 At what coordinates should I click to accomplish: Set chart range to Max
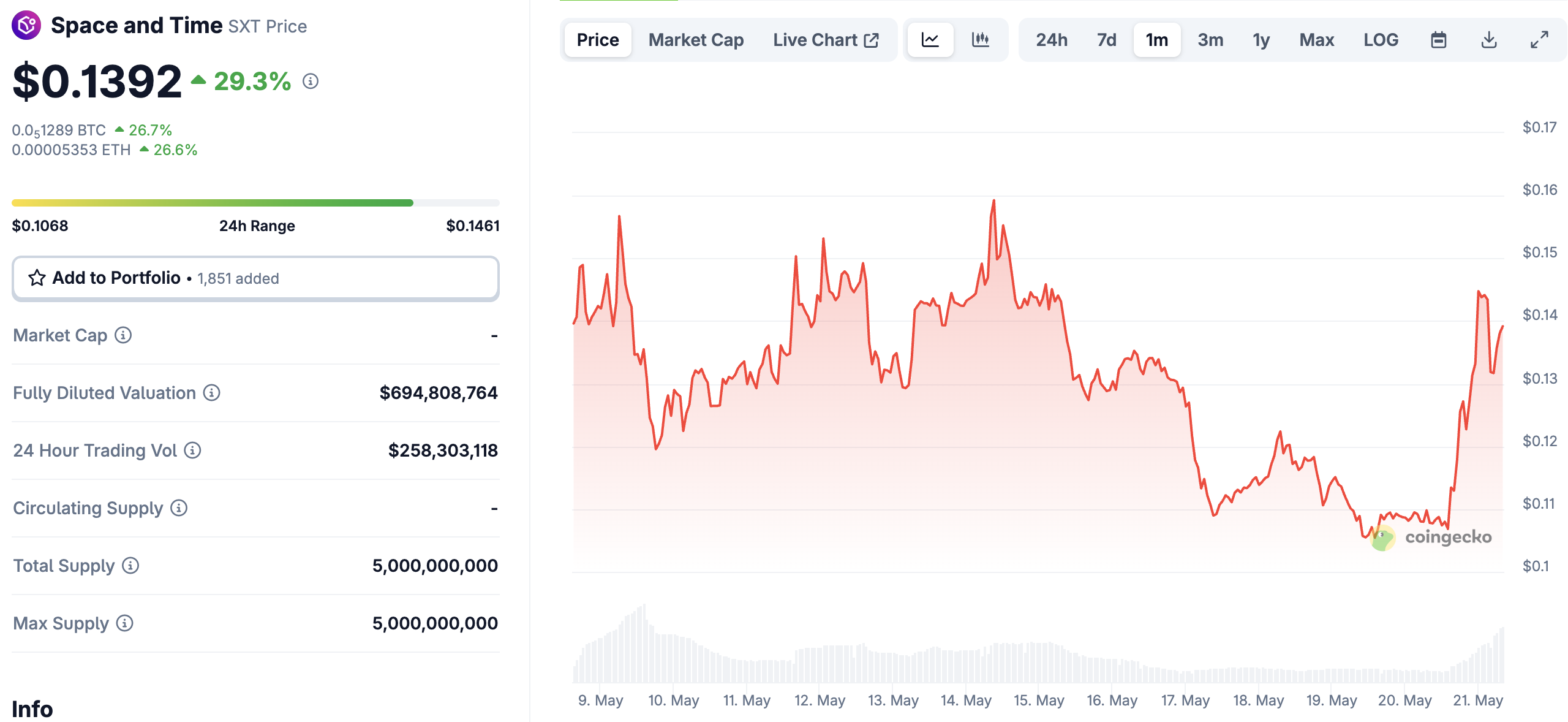[x=1317, y=40]
